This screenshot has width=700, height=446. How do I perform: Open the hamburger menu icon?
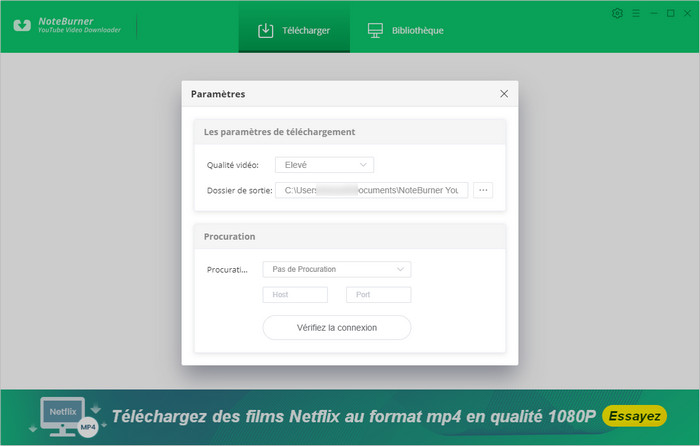coord(636,13)
